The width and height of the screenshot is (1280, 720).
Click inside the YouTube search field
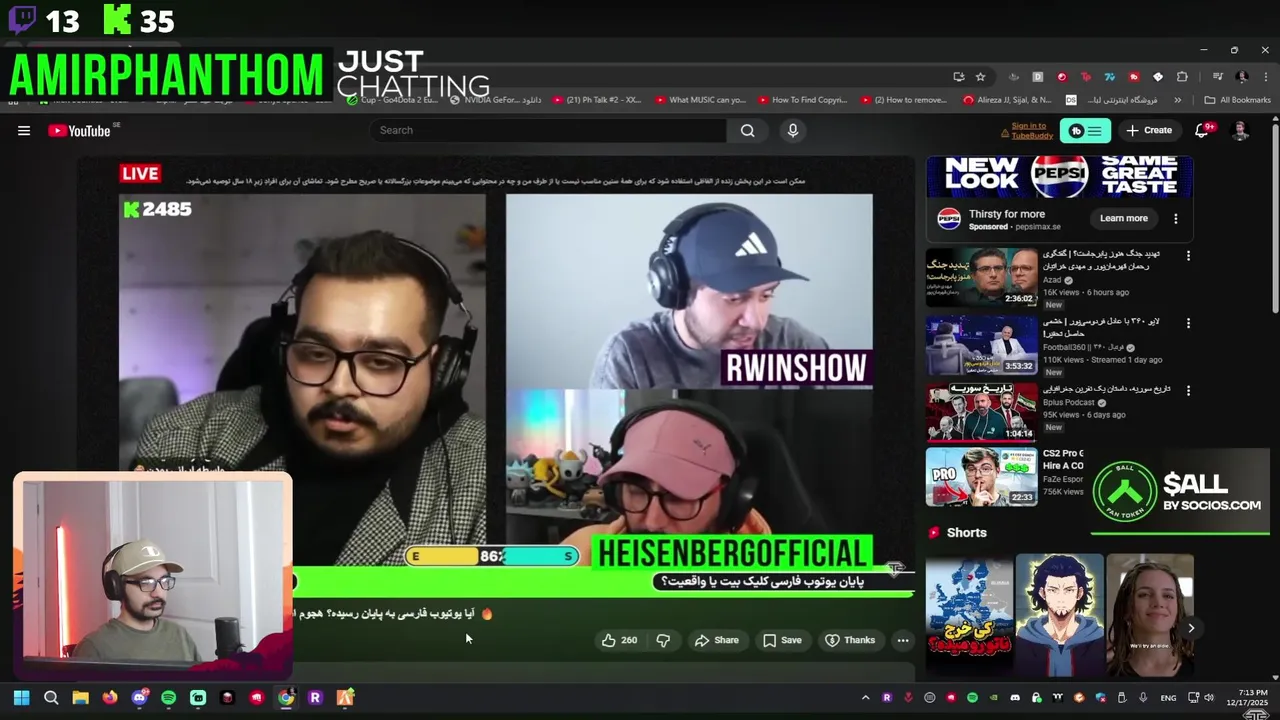(x=548, y=130)
